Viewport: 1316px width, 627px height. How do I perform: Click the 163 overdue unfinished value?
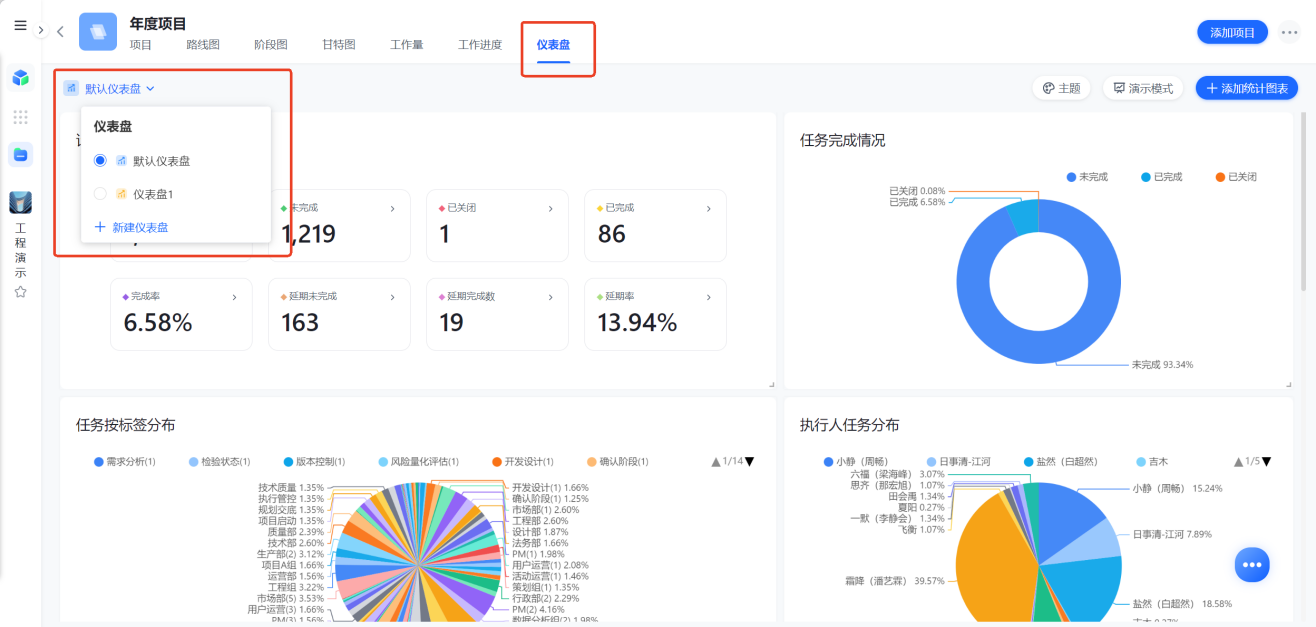click(x=300, y=323)
